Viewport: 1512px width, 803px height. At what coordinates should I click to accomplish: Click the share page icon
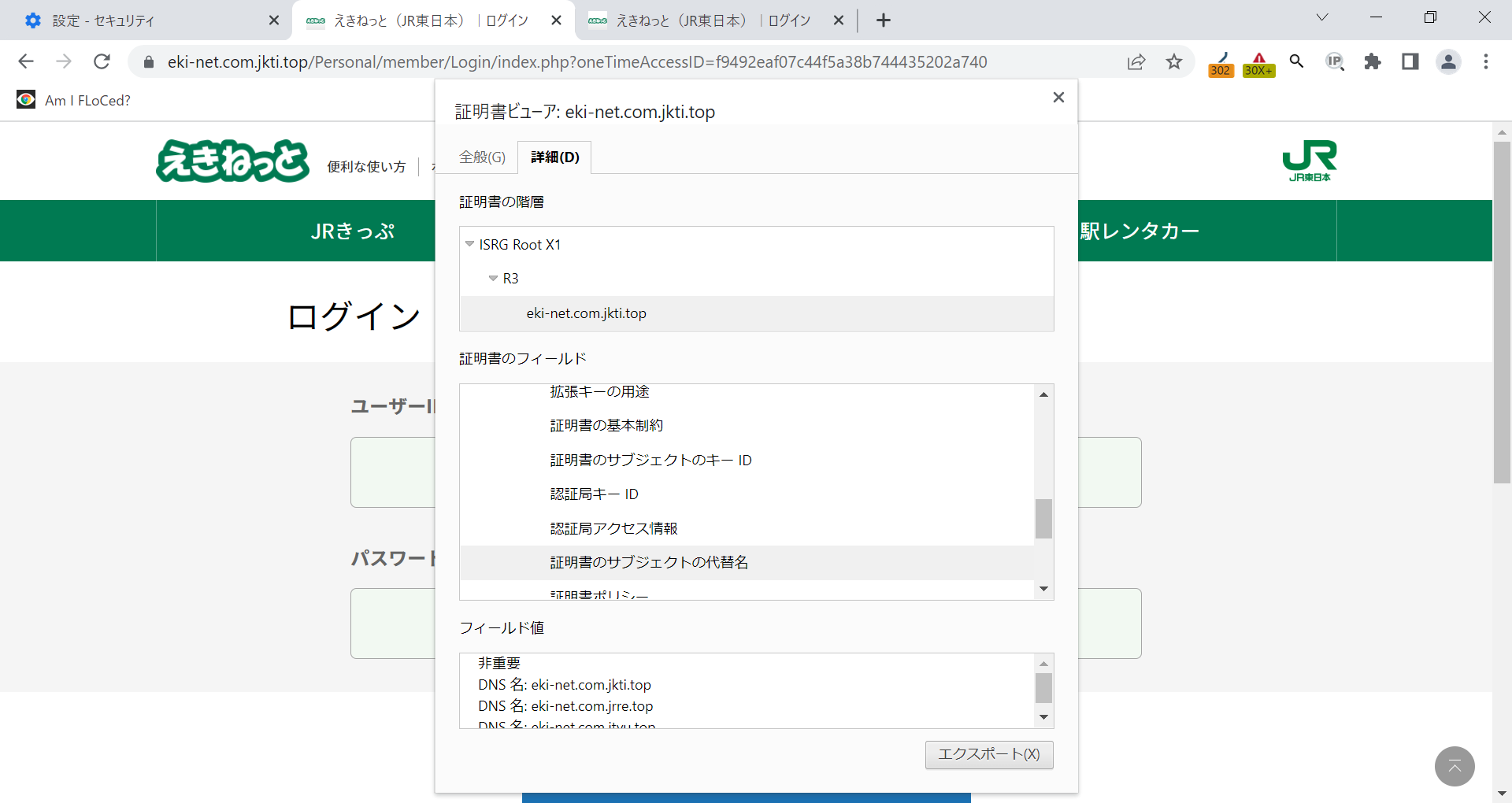point(1136,61)
